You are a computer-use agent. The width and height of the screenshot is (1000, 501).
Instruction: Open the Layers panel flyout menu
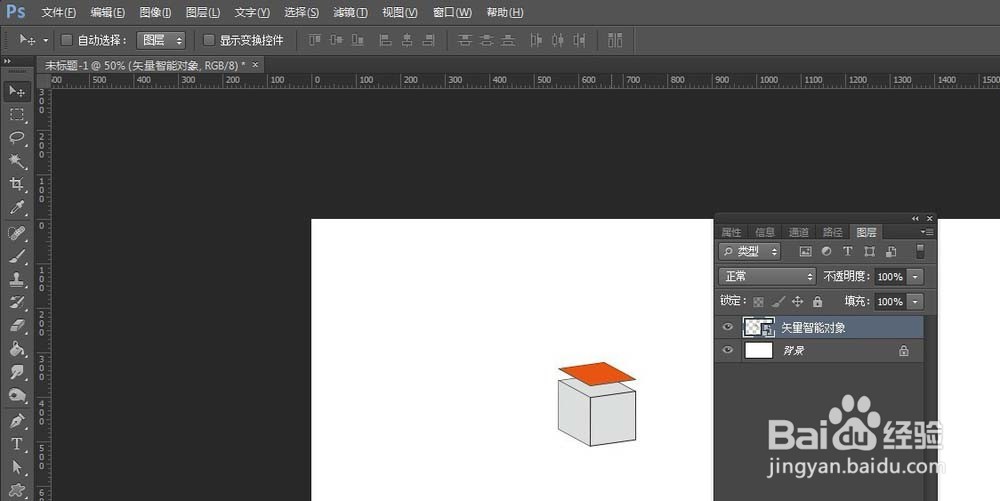click(x=928, y=232)
